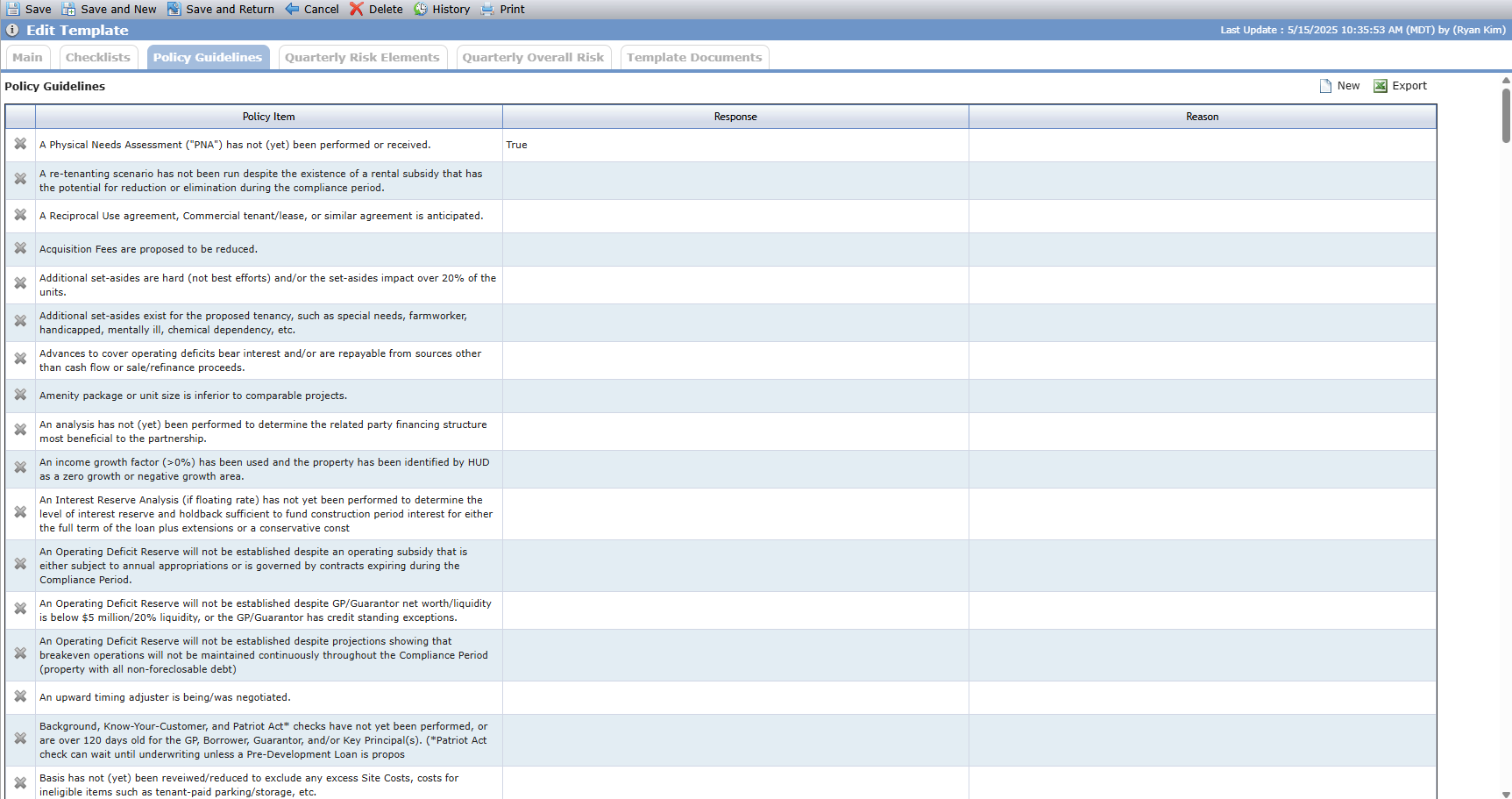This screenshot has width=1512, height=799.
Task: Open the Quarterly Risk Elements tab
Action: (362, 57)
